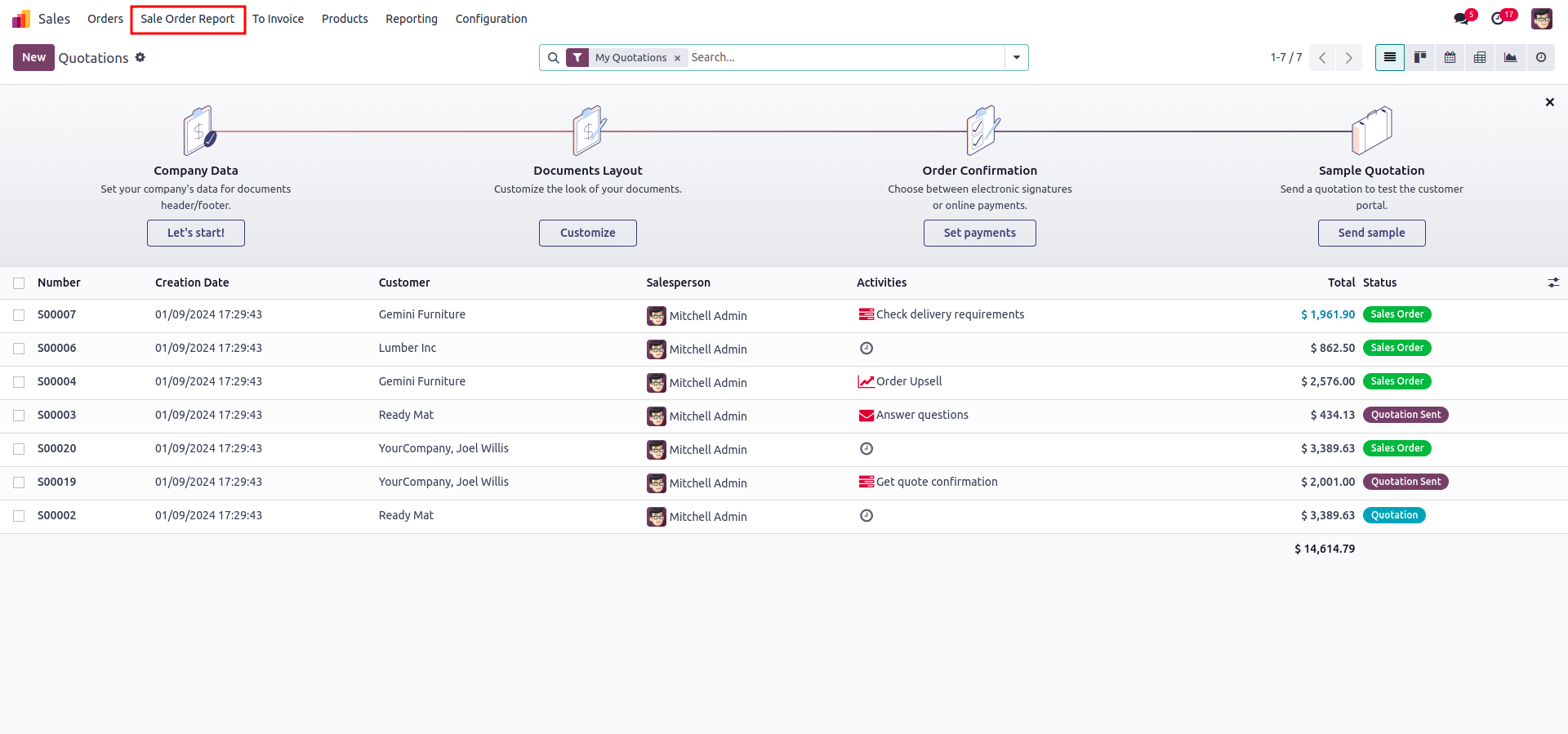Select the checkbox for order S00007
Screen dimensions: 1568x734
19,315
